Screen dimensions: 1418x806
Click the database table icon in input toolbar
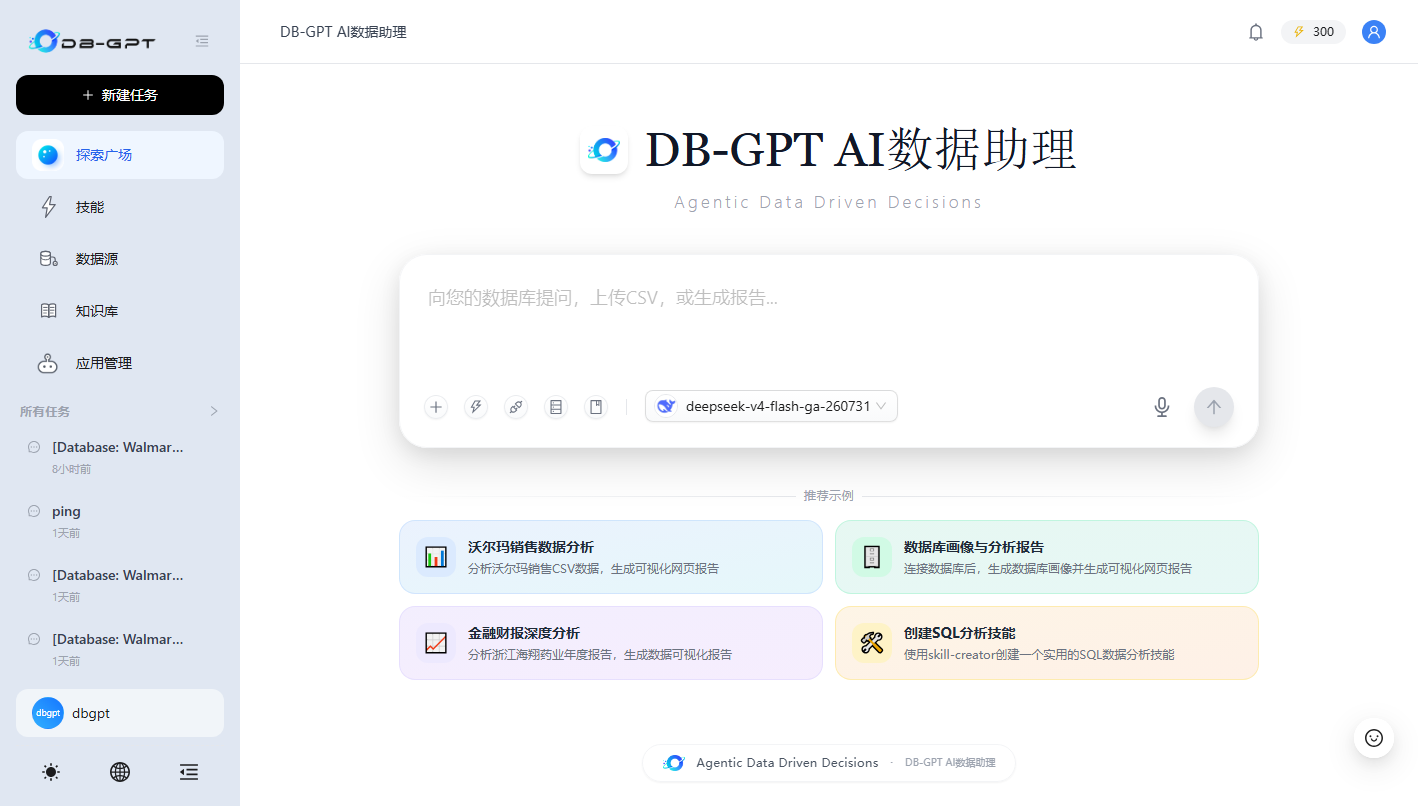pos(556,407)
